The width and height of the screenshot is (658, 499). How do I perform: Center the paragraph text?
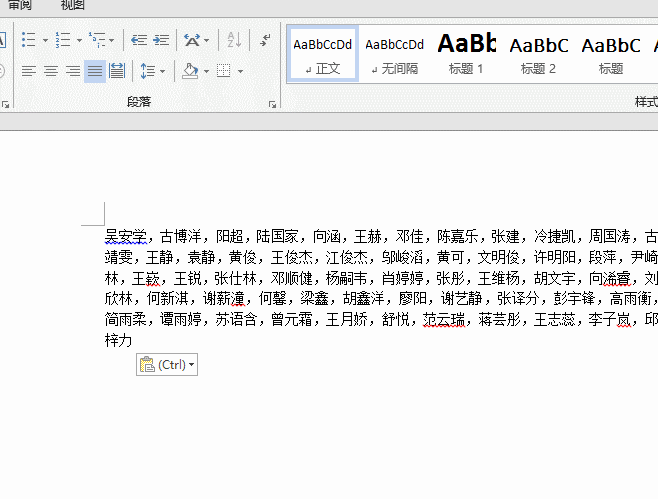point(51,71)
